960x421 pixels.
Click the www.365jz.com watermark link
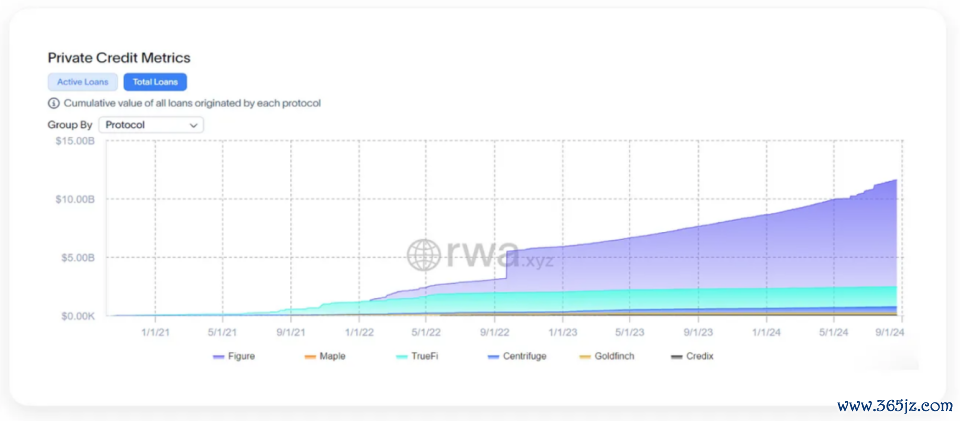(x=894, y=405)
